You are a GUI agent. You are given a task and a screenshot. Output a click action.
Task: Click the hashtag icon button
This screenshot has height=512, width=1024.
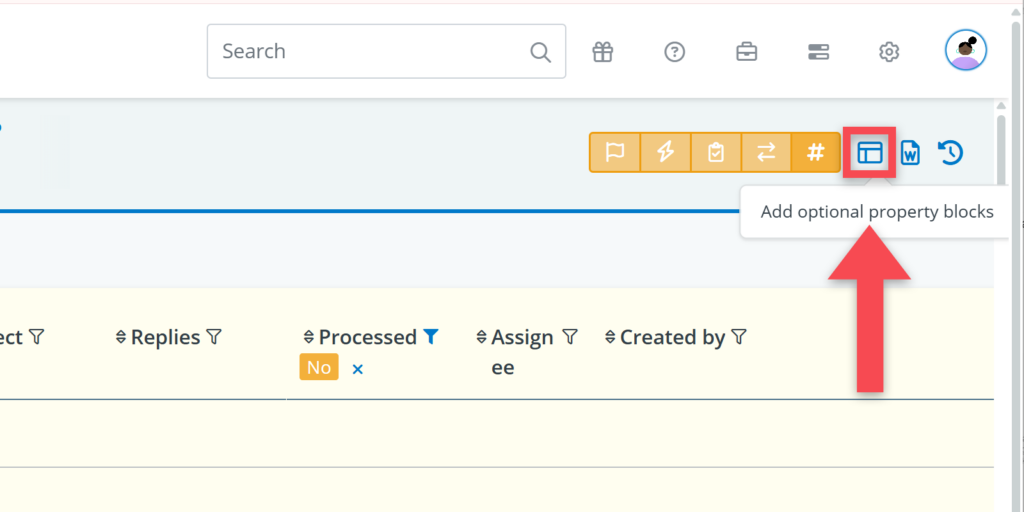[816, 152]
